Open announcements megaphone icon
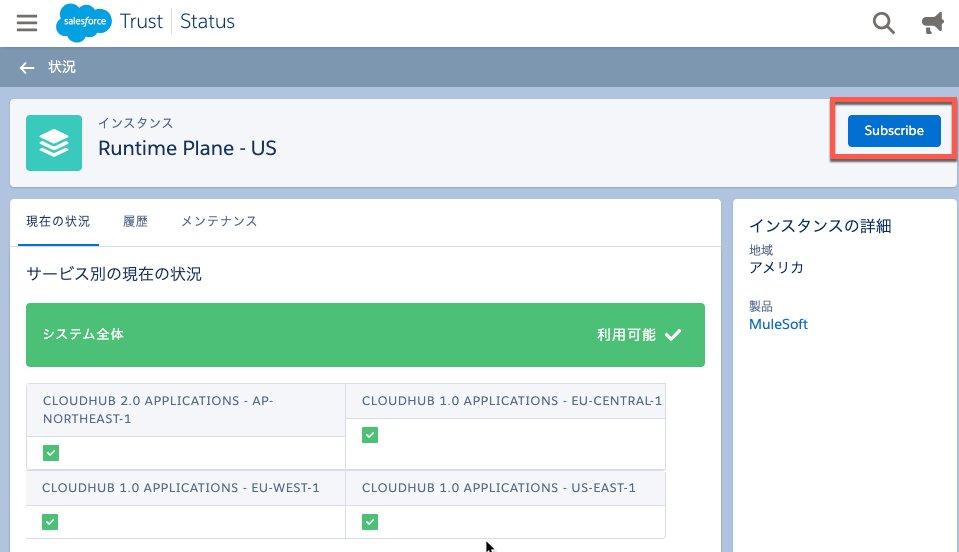The height and width of the screenshot is (552, 959). click(x=933, y=23)
